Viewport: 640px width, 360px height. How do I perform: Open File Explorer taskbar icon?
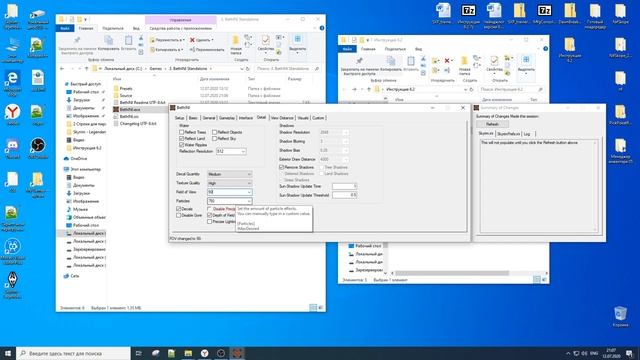pos(188,353)
